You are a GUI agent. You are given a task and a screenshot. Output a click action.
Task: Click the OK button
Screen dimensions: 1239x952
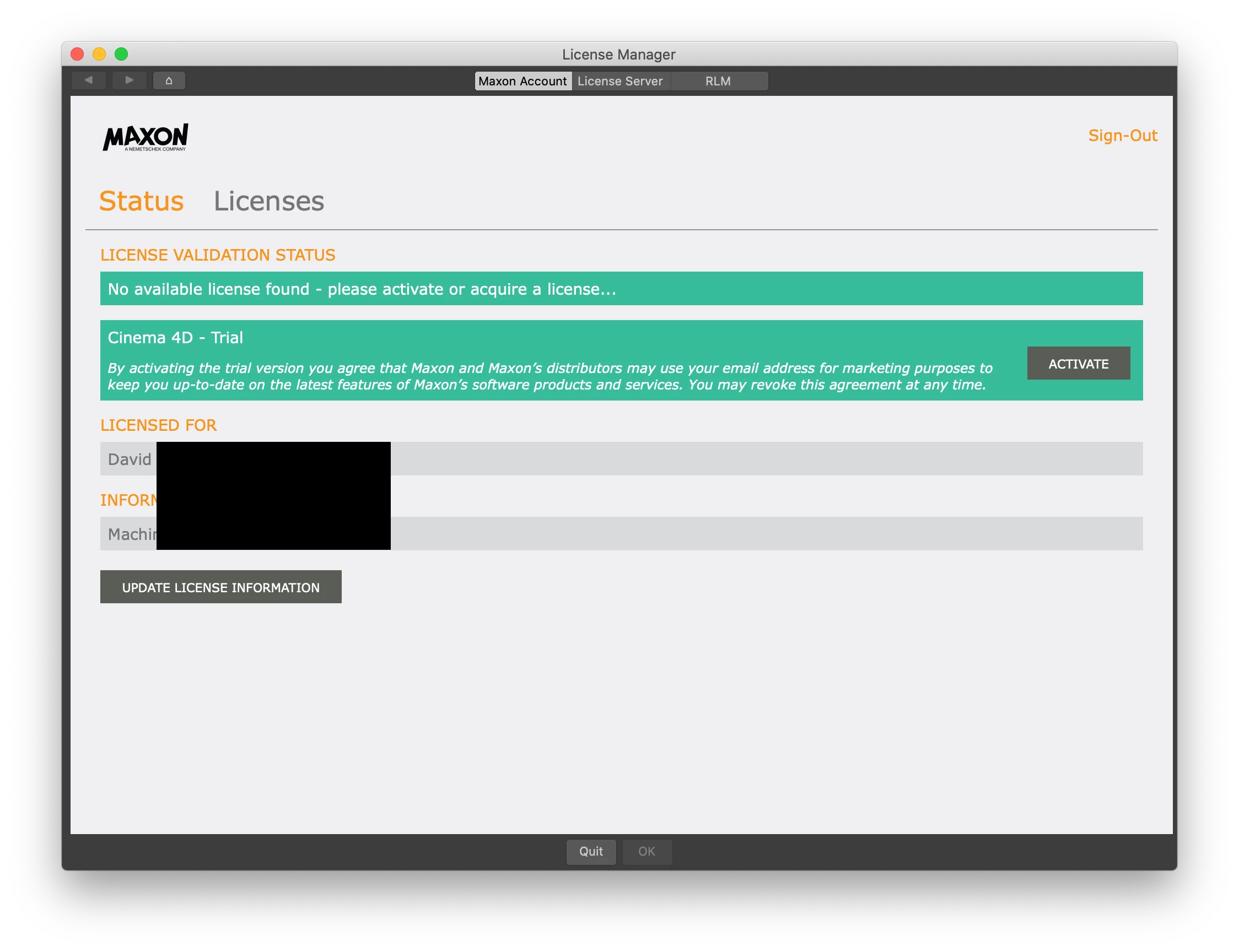pyautogui.click(x=647, y=851)
